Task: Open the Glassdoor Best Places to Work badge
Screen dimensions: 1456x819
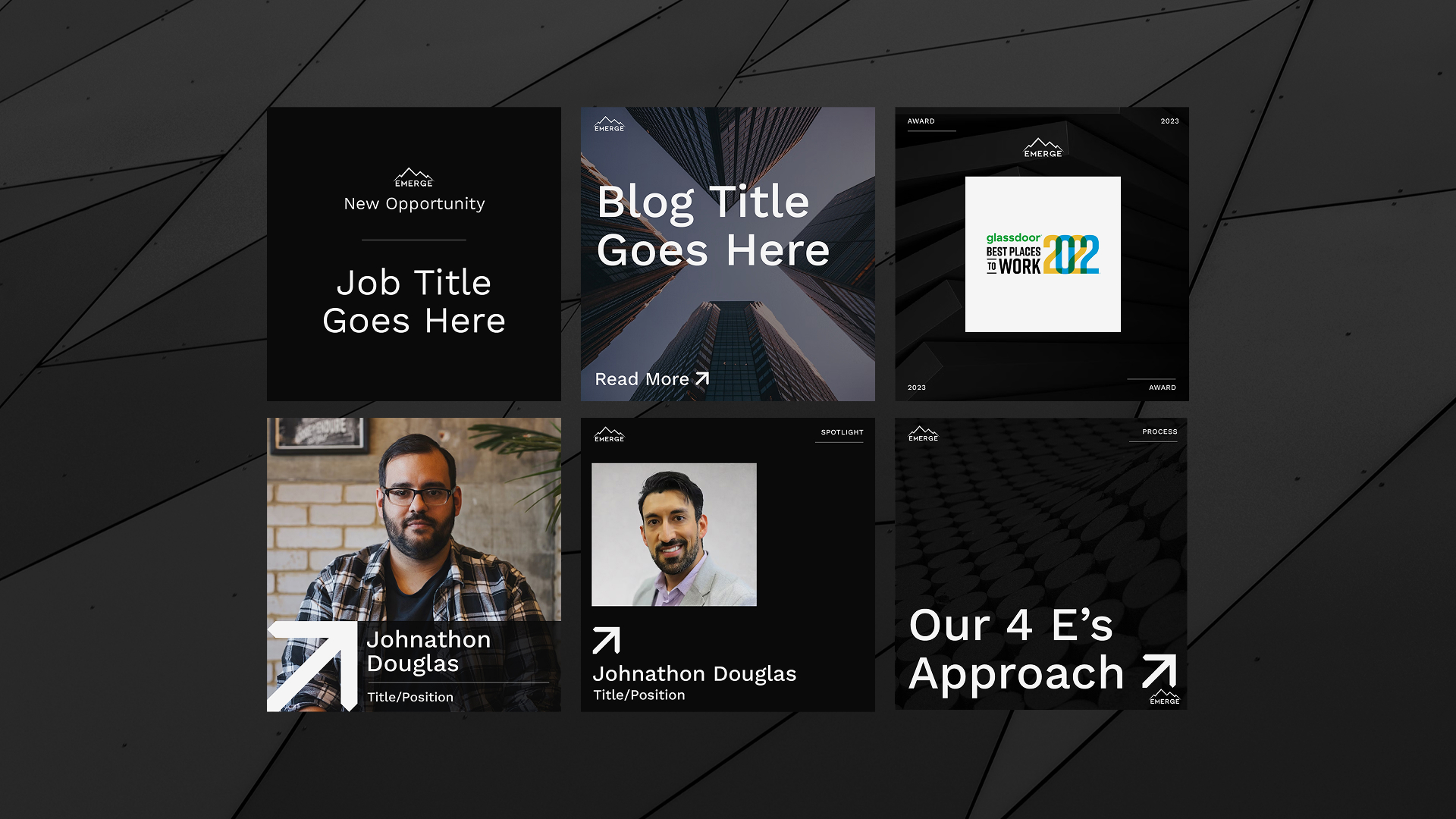Action: [x=1043, y=254]
